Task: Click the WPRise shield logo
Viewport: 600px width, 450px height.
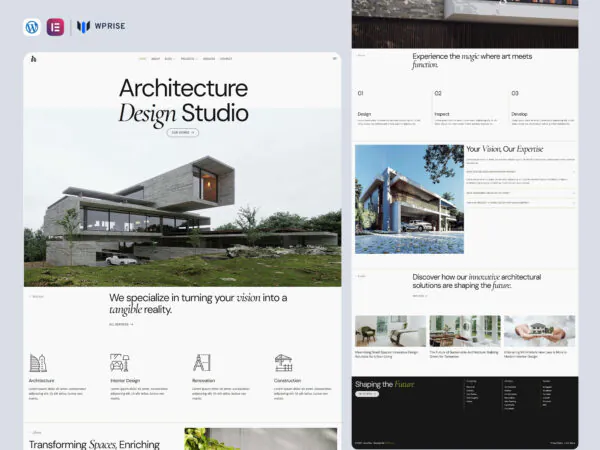Action: coord(84,28)
